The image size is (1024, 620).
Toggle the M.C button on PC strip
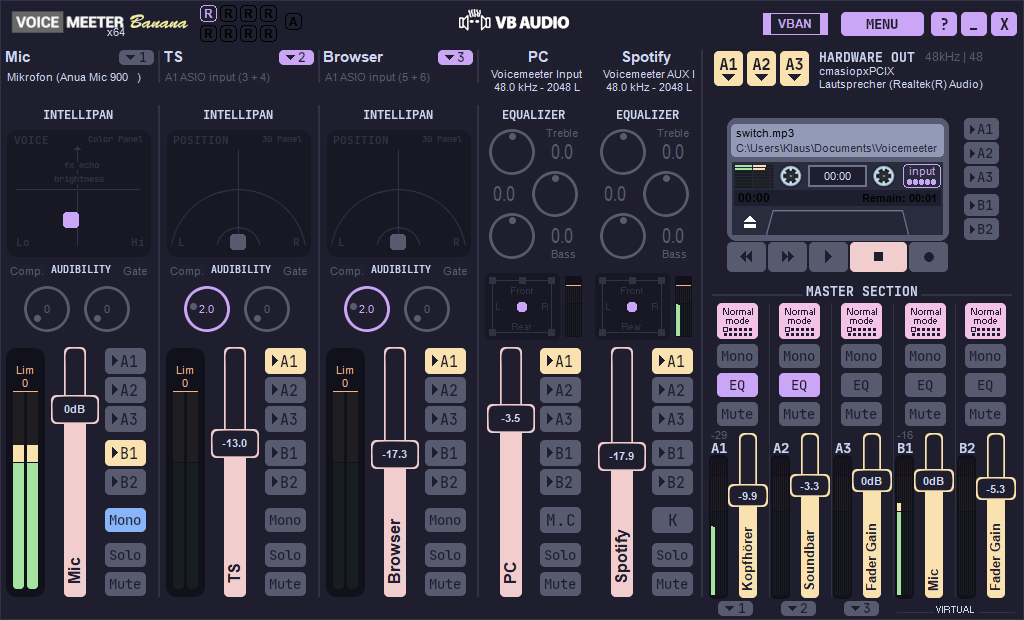(x=560, y=520)
